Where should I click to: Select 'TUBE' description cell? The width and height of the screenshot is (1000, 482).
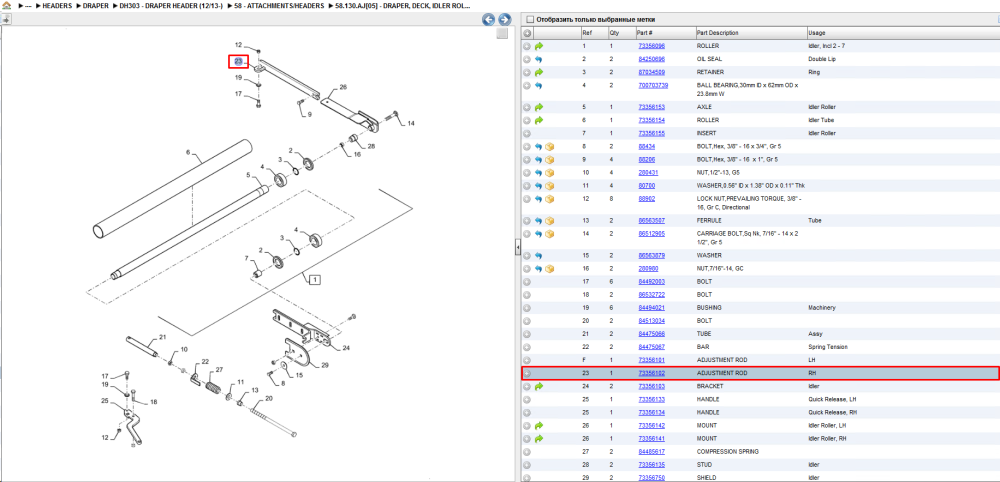[x=703, y=334]
